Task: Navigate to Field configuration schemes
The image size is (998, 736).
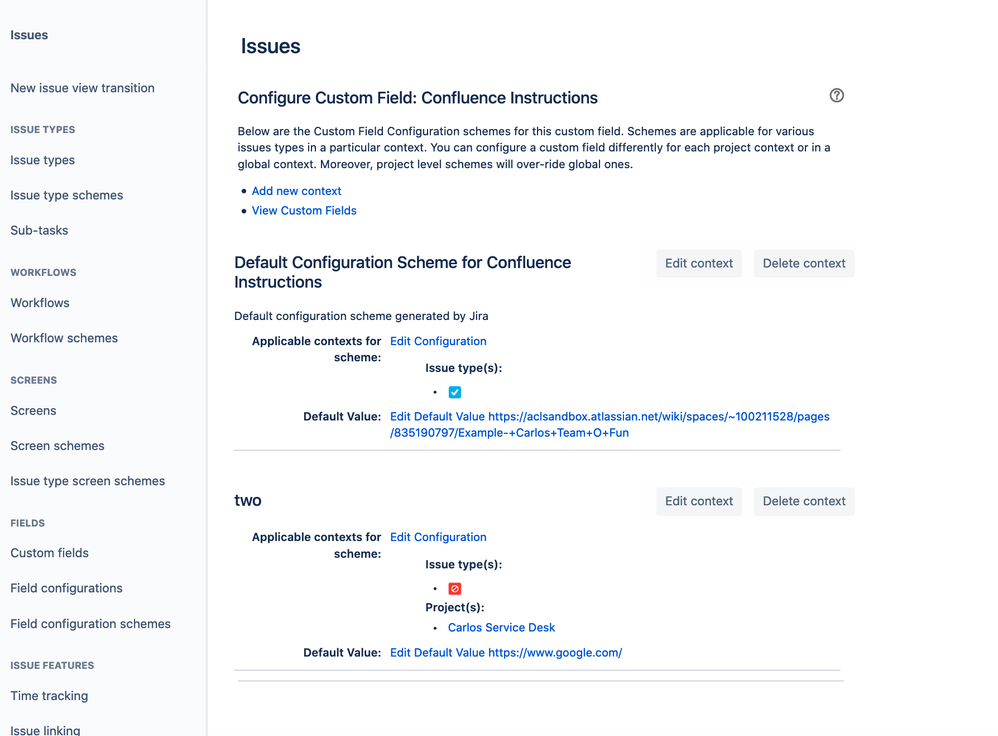Action: [x=91, y=624]
